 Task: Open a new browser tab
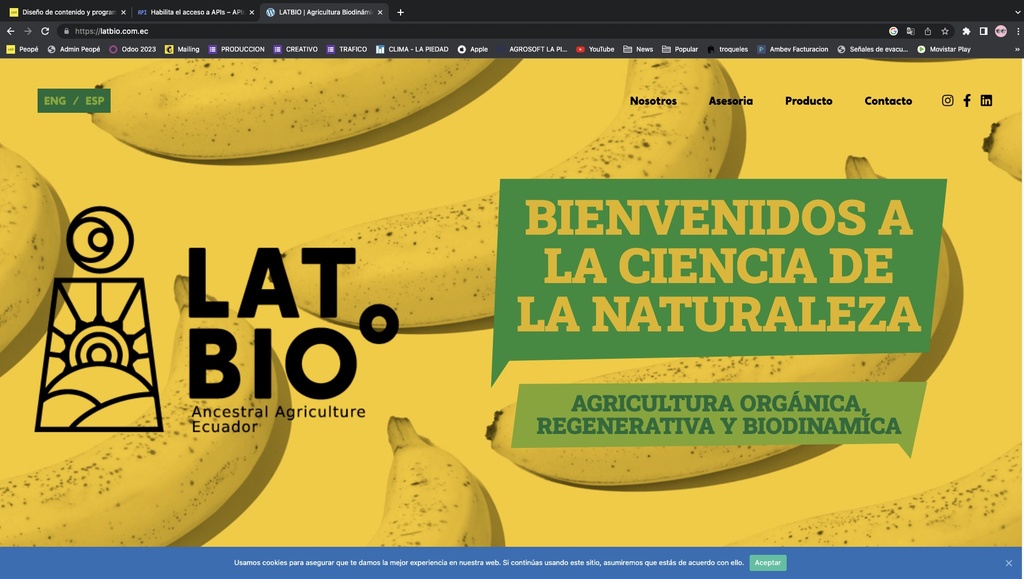(400, 12)
